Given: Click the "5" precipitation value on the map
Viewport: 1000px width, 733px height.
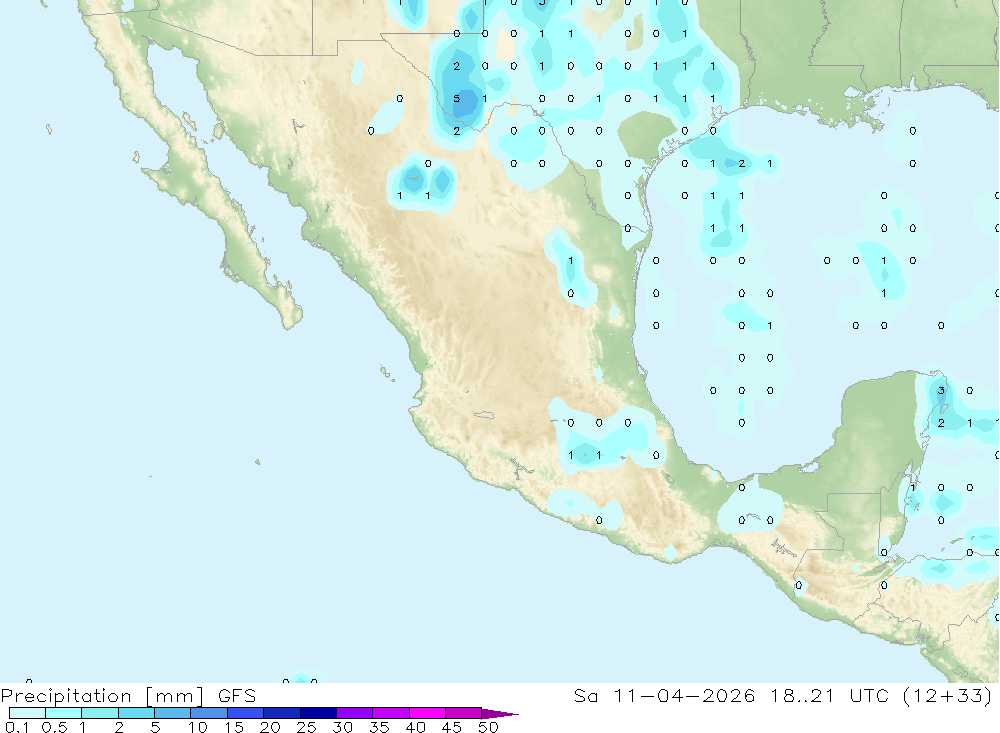Looking at the screenshot, I should pyautogui.click(x=457, y=98).
